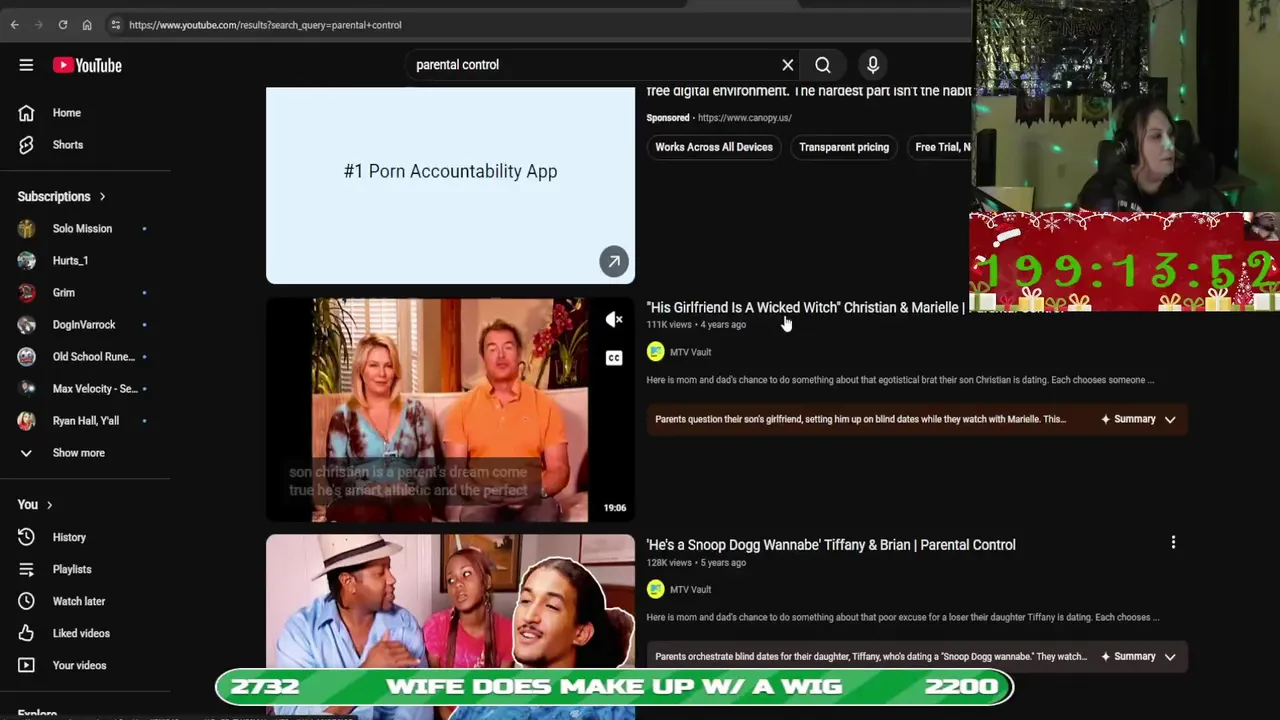Click the magnifier search button
1280x720 pixels.
(823, 65)
